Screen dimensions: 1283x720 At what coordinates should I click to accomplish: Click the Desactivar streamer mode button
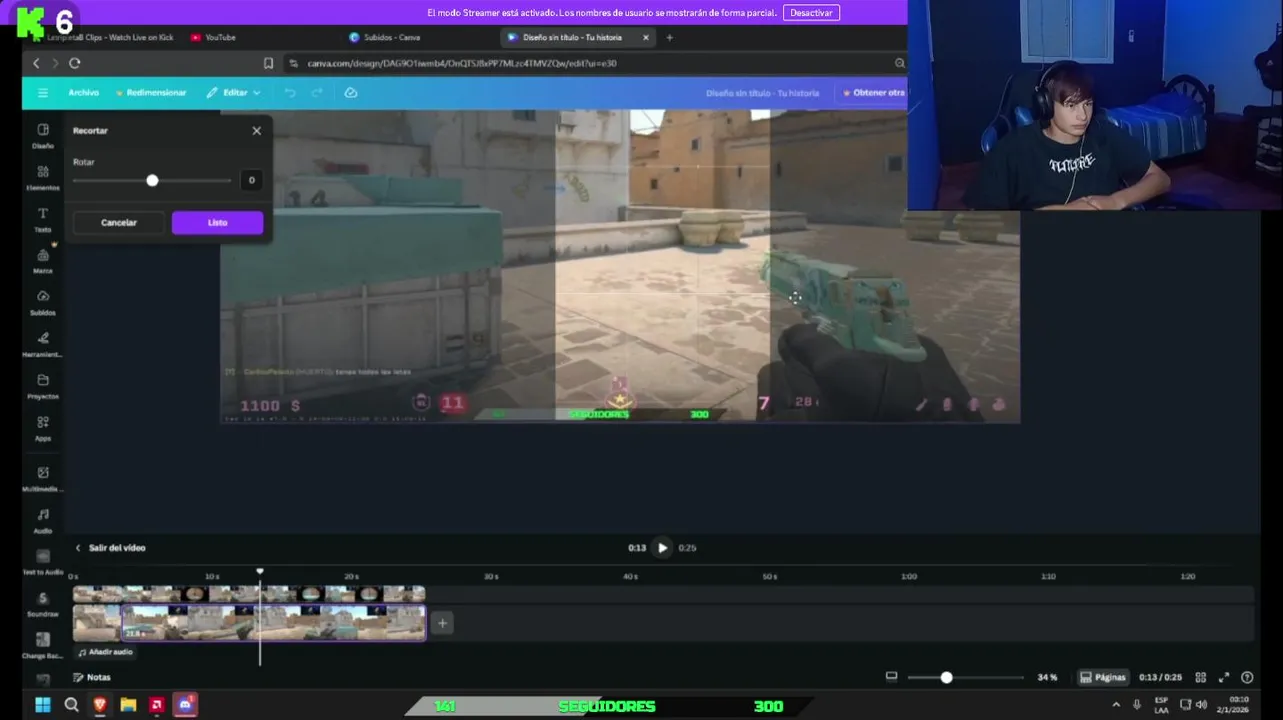click(811, 13)
